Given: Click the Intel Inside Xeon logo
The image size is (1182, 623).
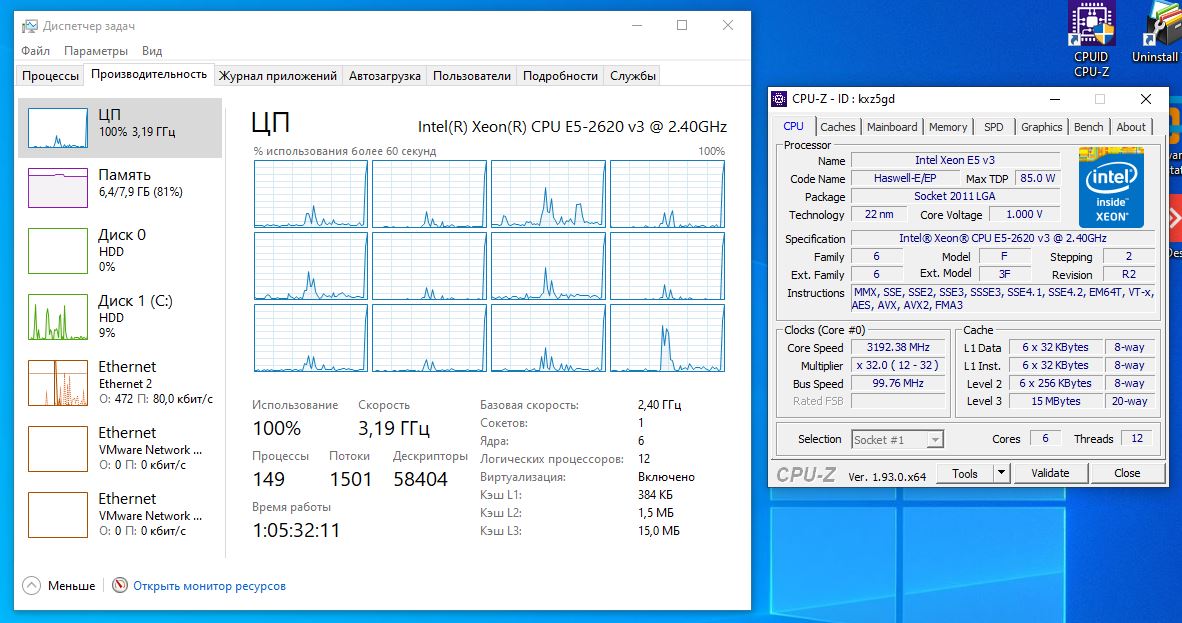Looking at the screenshot, I should pos(1111,188).
